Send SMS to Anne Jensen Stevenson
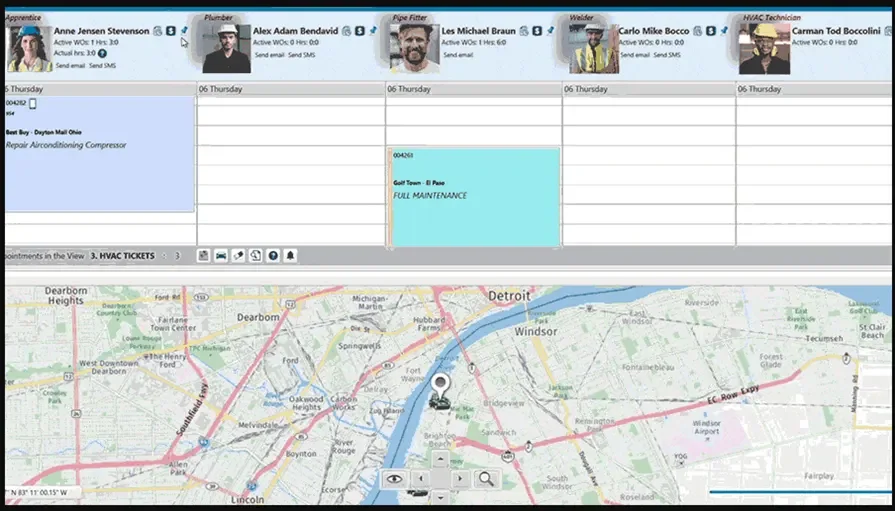 point(103,66)
